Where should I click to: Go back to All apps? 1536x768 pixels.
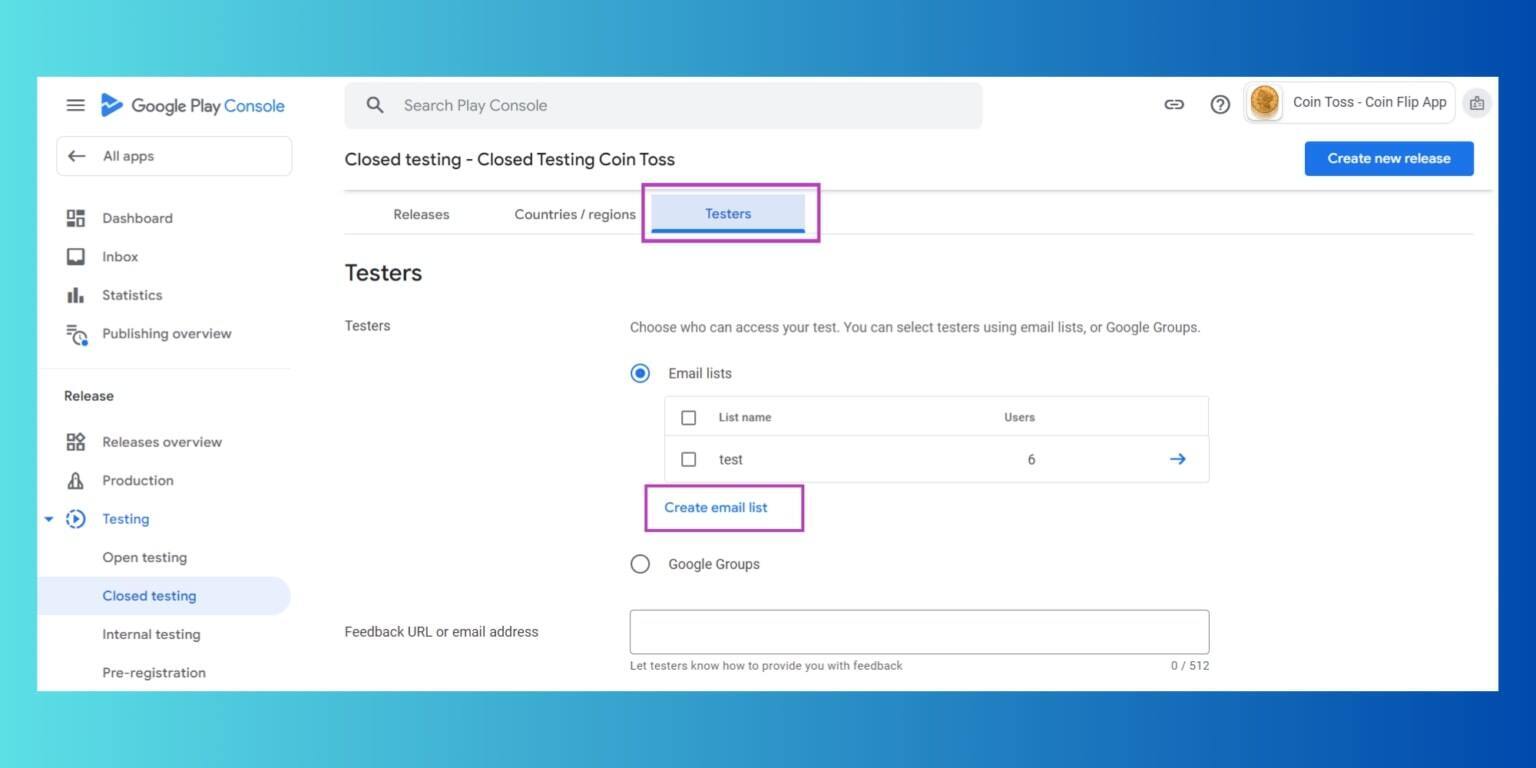tap(174, 156)
